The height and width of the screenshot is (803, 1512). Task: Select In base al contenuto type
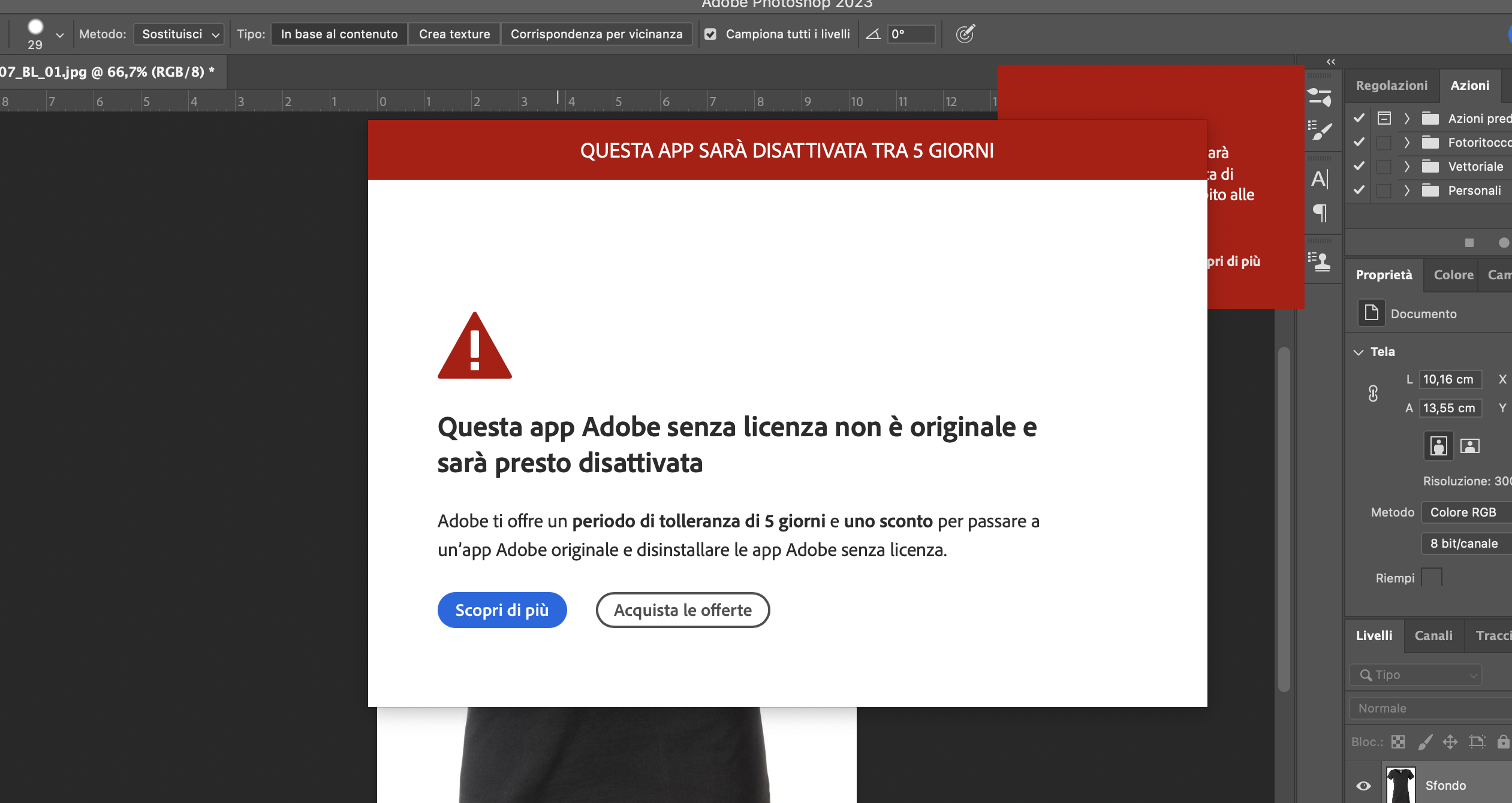339,34
